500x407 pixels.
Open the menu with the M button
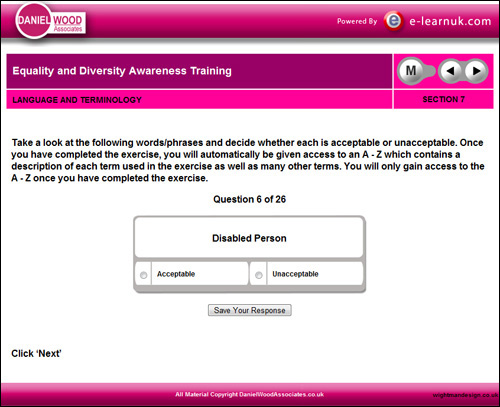point(411,71)
